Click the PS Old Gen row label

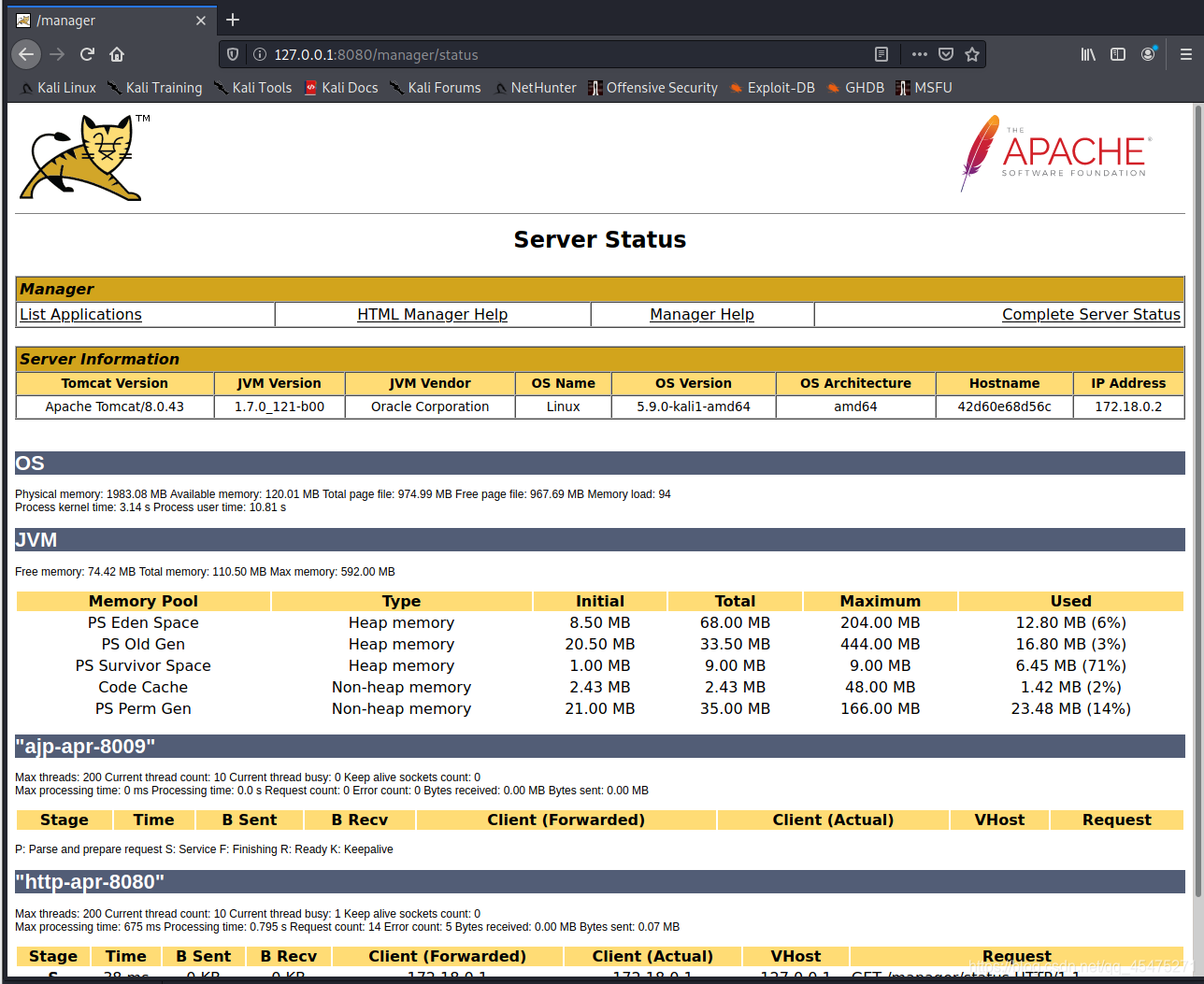(143, 645)
